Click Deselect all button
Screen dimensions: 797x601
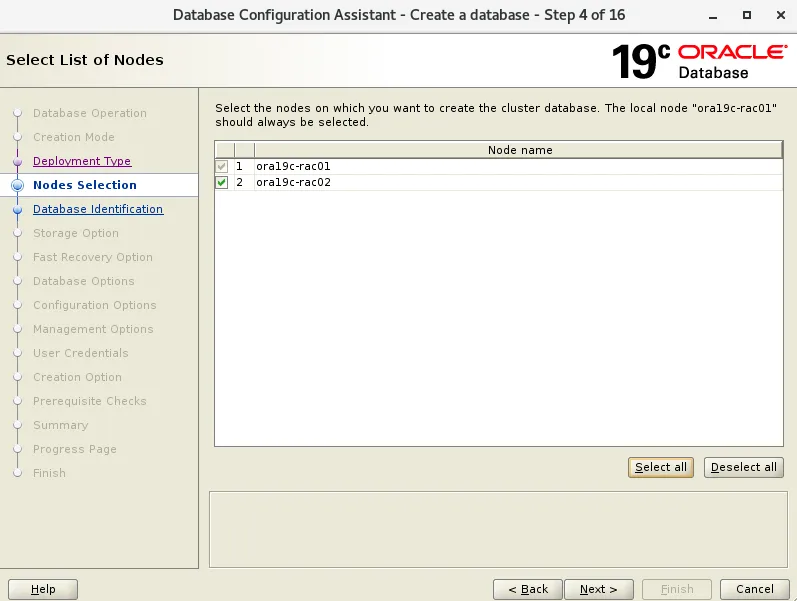[744, 467]
